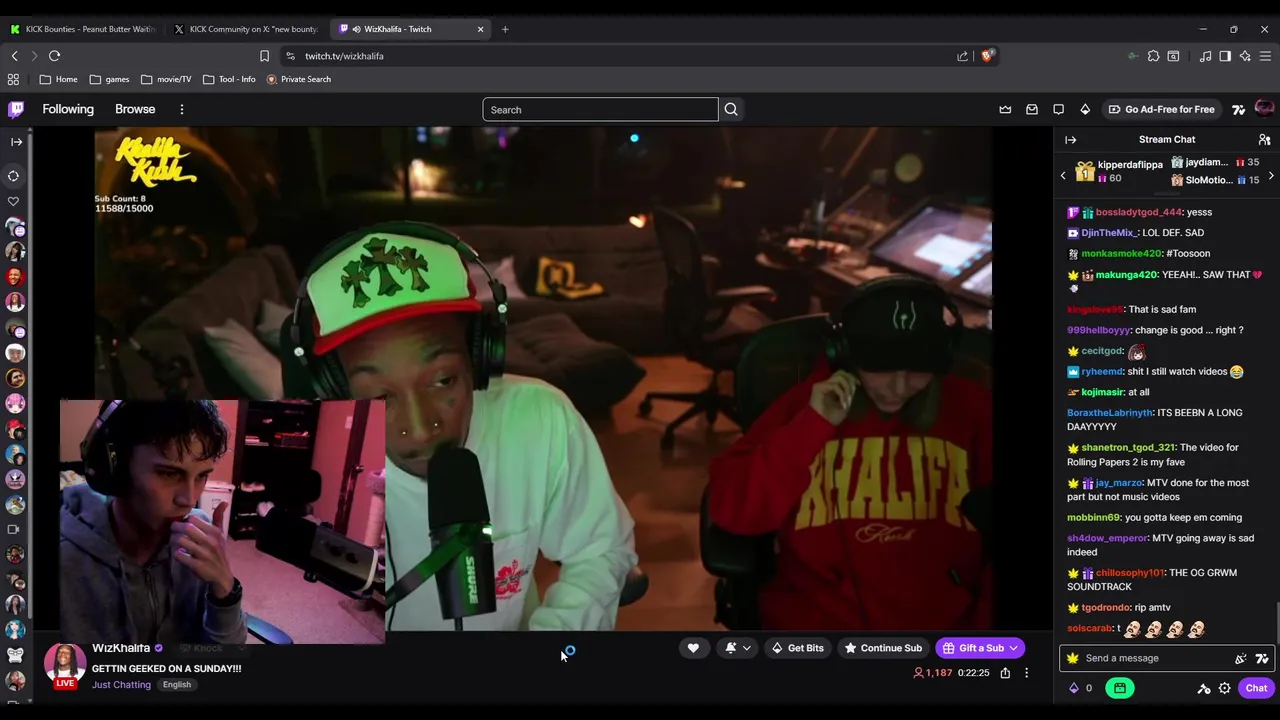Open the bookmarks bar apps grid icon

13,79
